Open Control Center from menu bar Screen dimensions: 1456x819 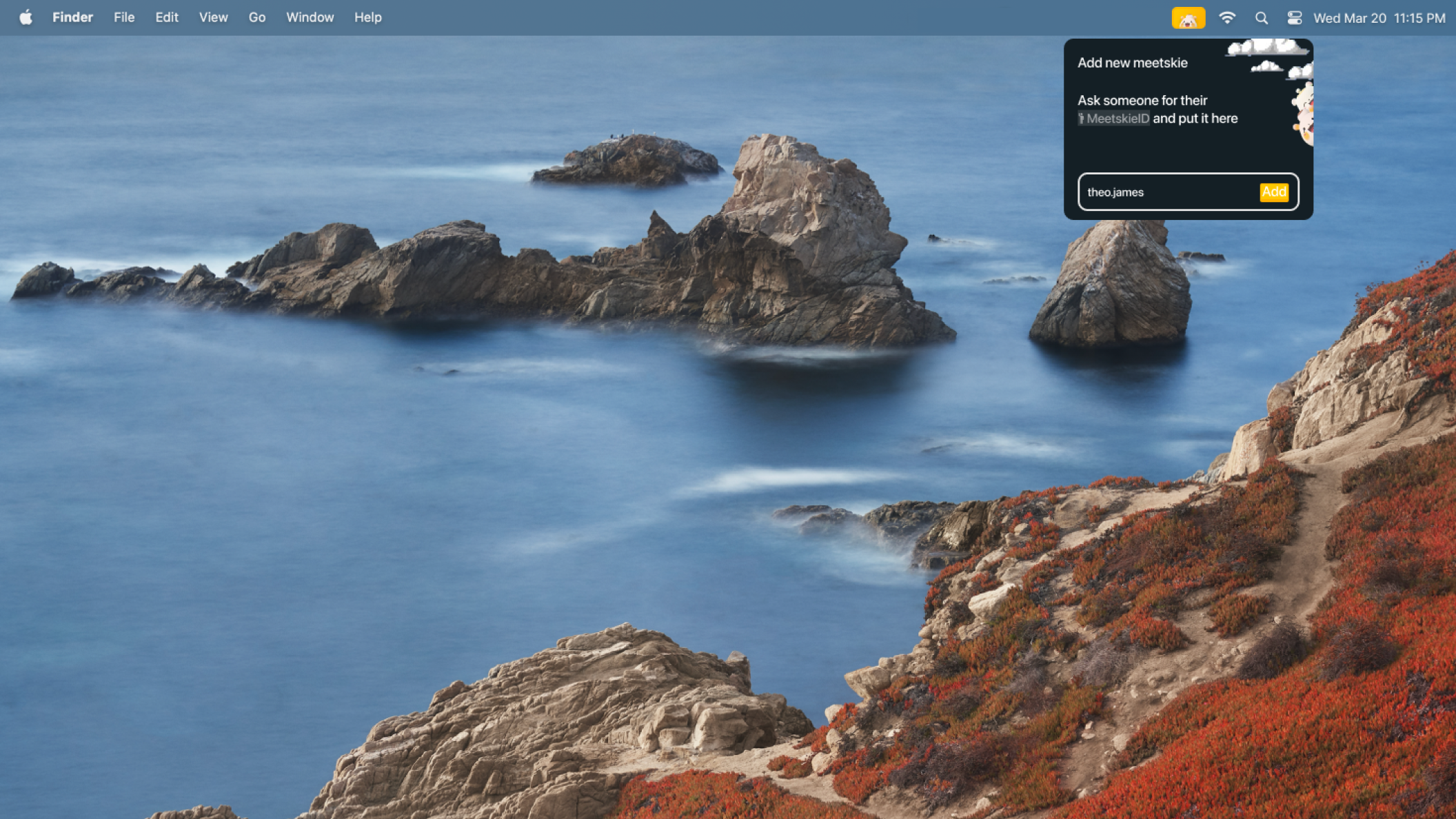tap(1294, 18)
